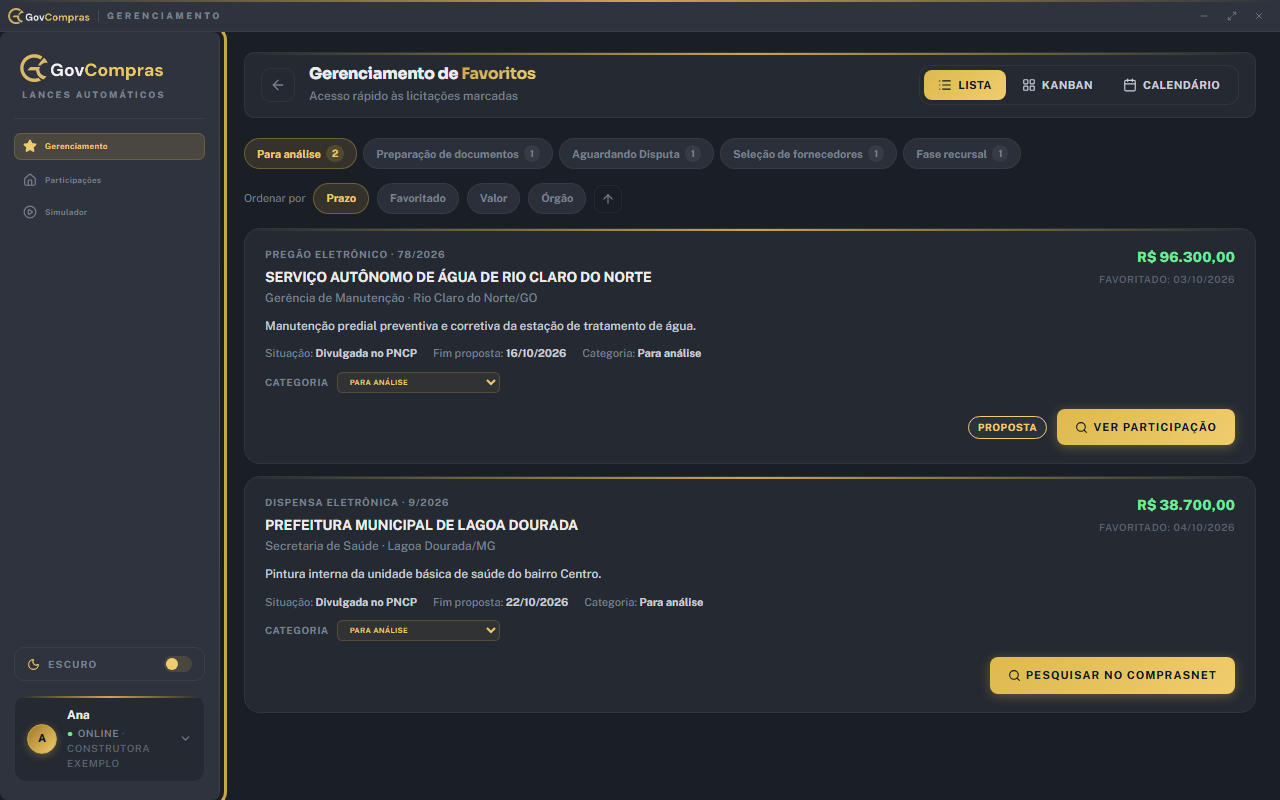Click Ana's avatar circle
1280x800 pixels.
point(42,739)
